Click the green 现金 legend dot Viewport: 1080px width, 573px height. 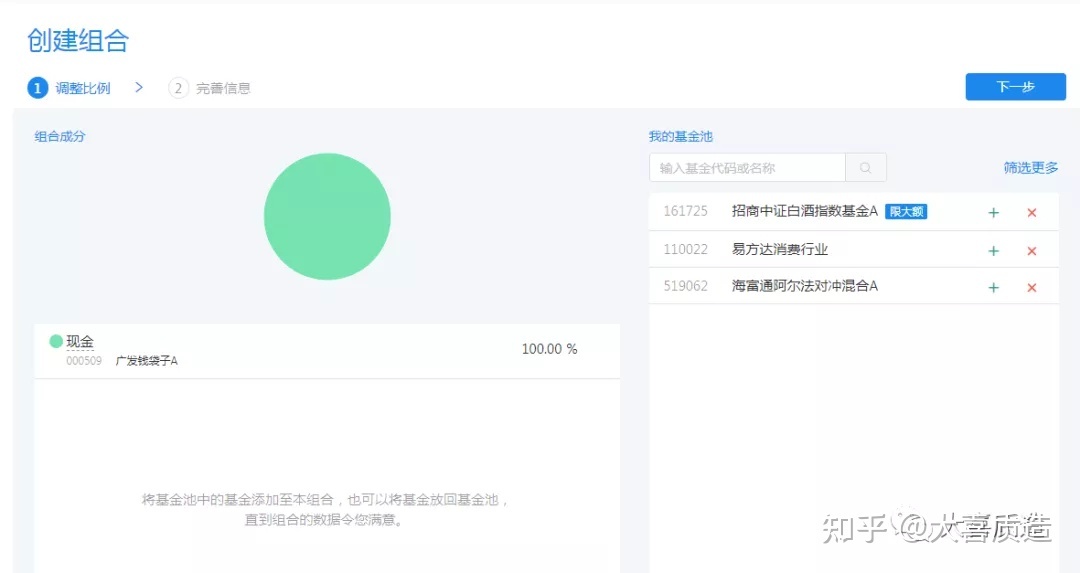tap(56, 342)
